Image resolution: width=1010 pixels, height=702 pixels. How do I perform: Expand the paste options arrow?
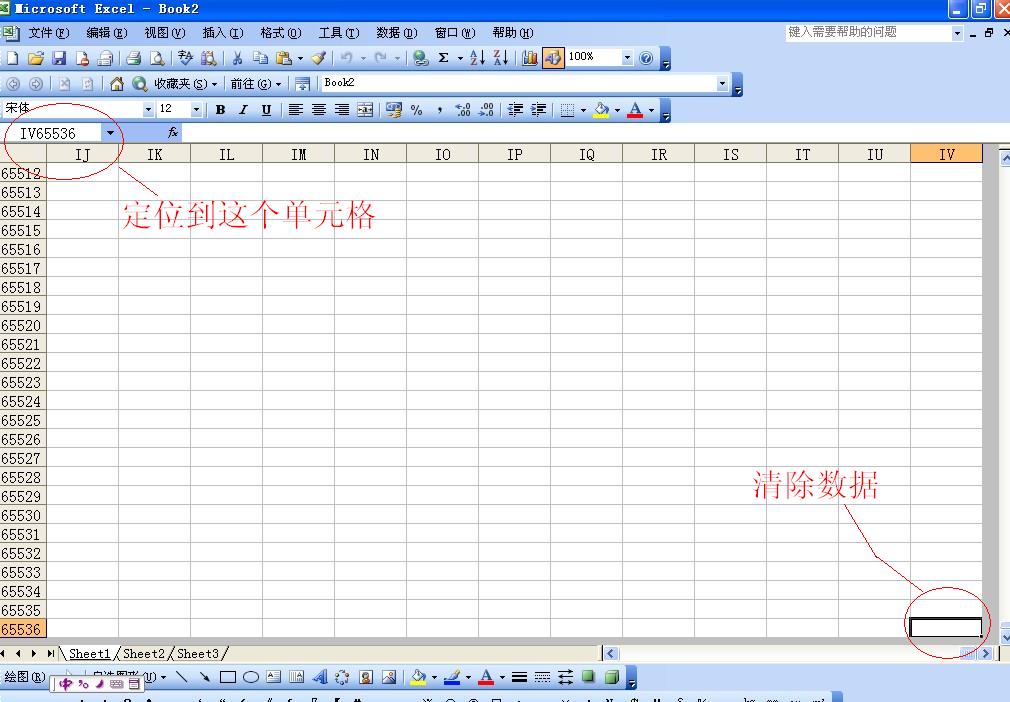tap(300, 58)
